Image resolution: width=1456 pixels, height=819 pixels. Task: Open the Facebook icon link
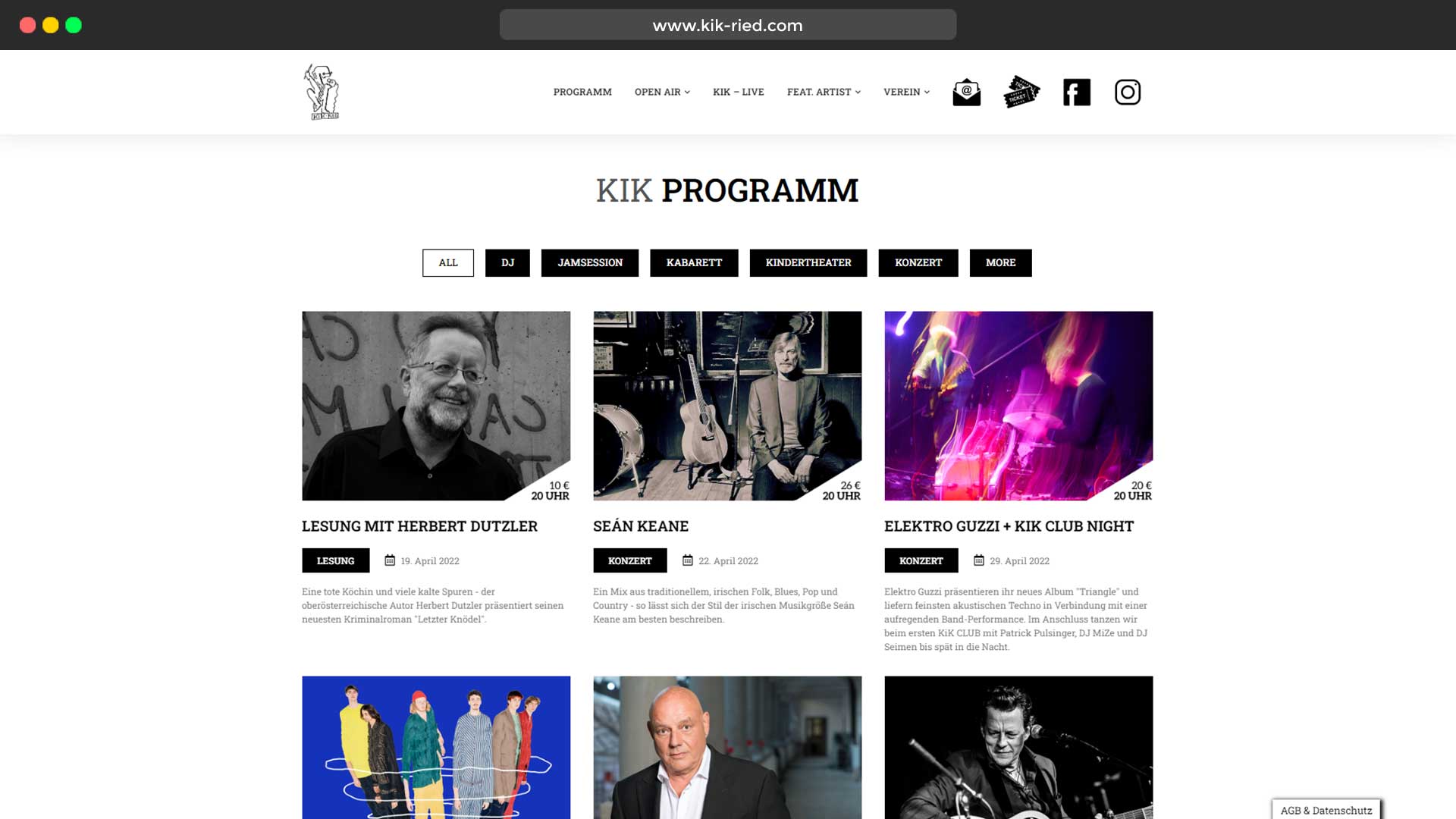pos(1077,92)
